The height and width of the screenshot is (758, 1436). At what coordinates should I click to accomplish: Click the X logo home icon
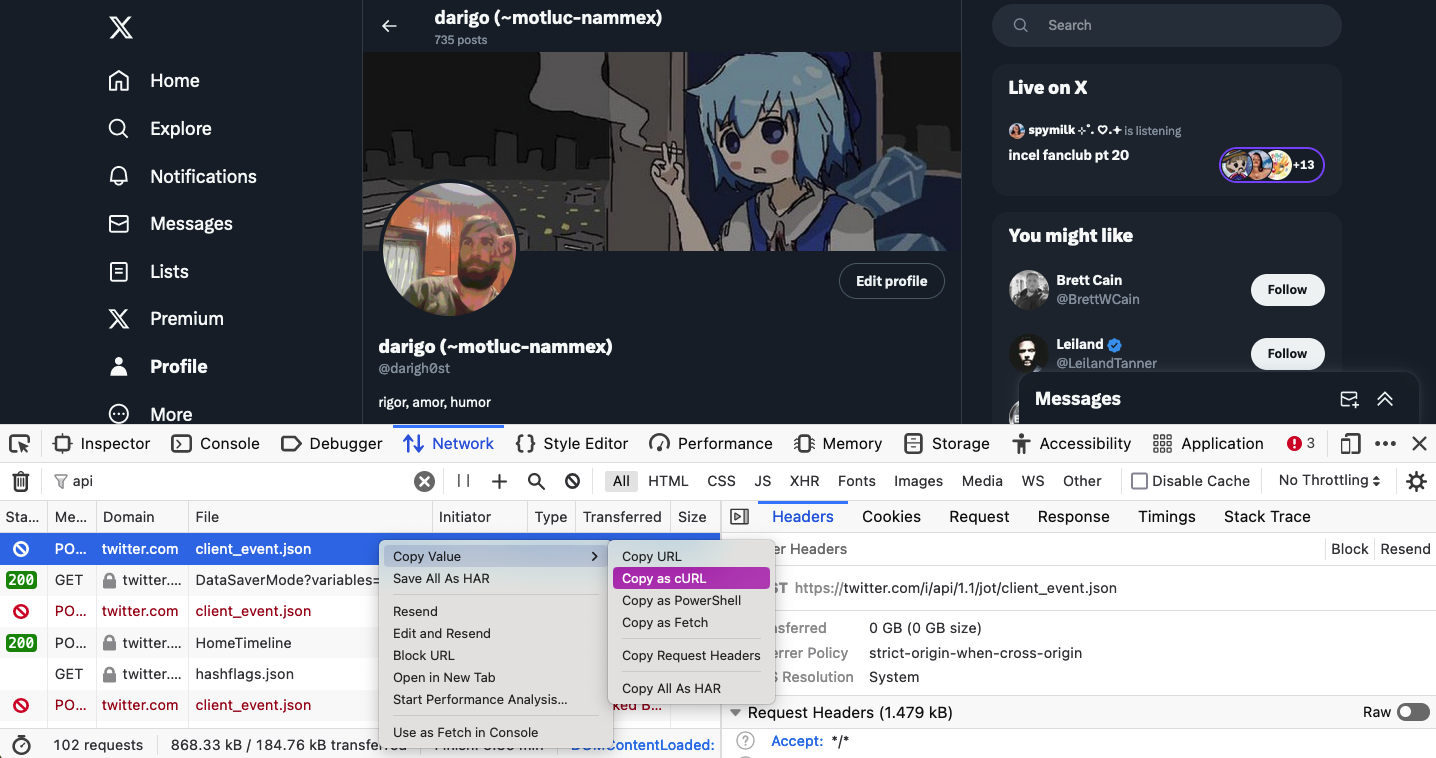point(120,28)
